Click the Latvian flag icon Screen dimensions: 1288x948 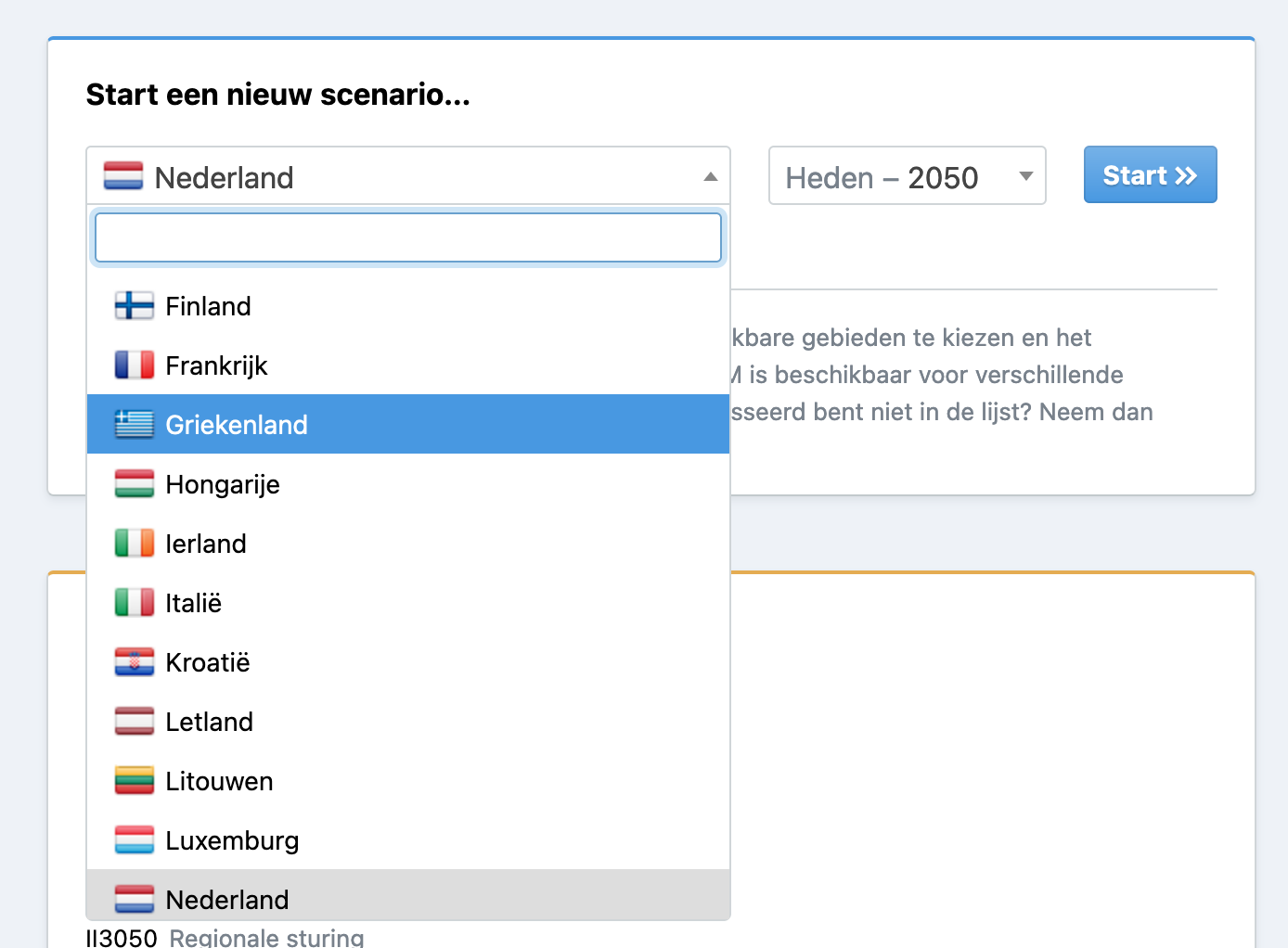[x=135, y=722]
